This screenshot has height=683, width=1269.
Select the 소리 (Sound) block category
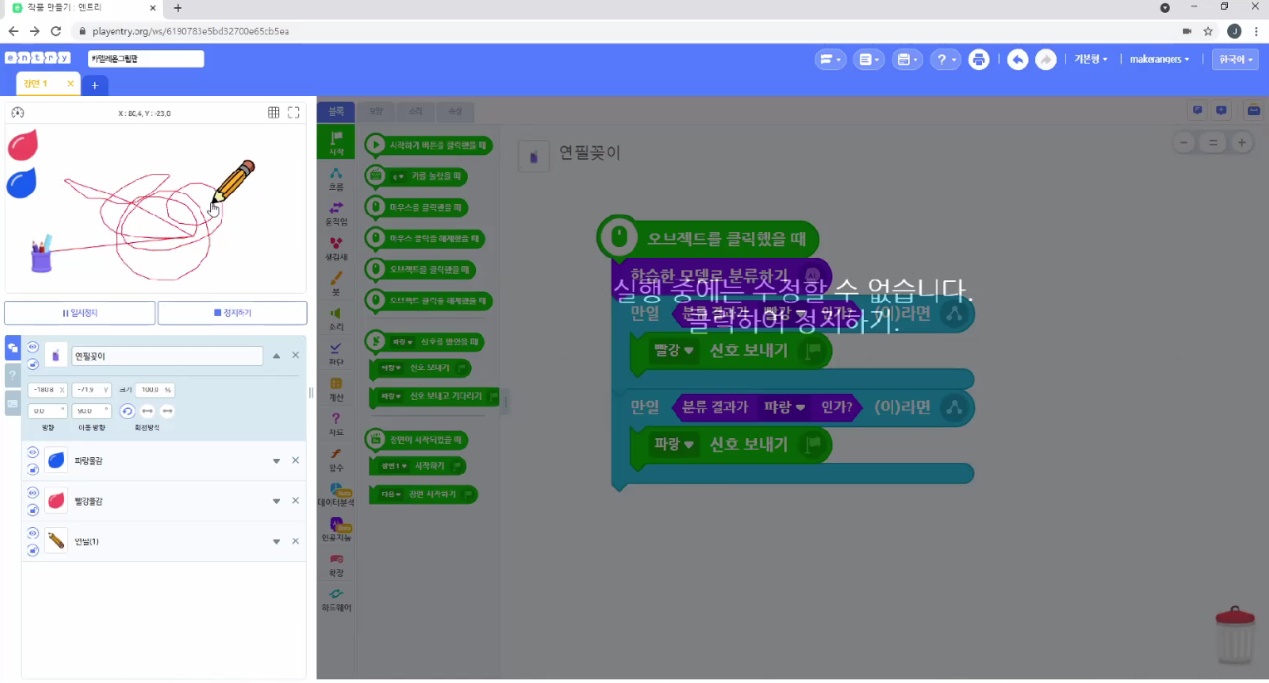[x=336, y=318]
